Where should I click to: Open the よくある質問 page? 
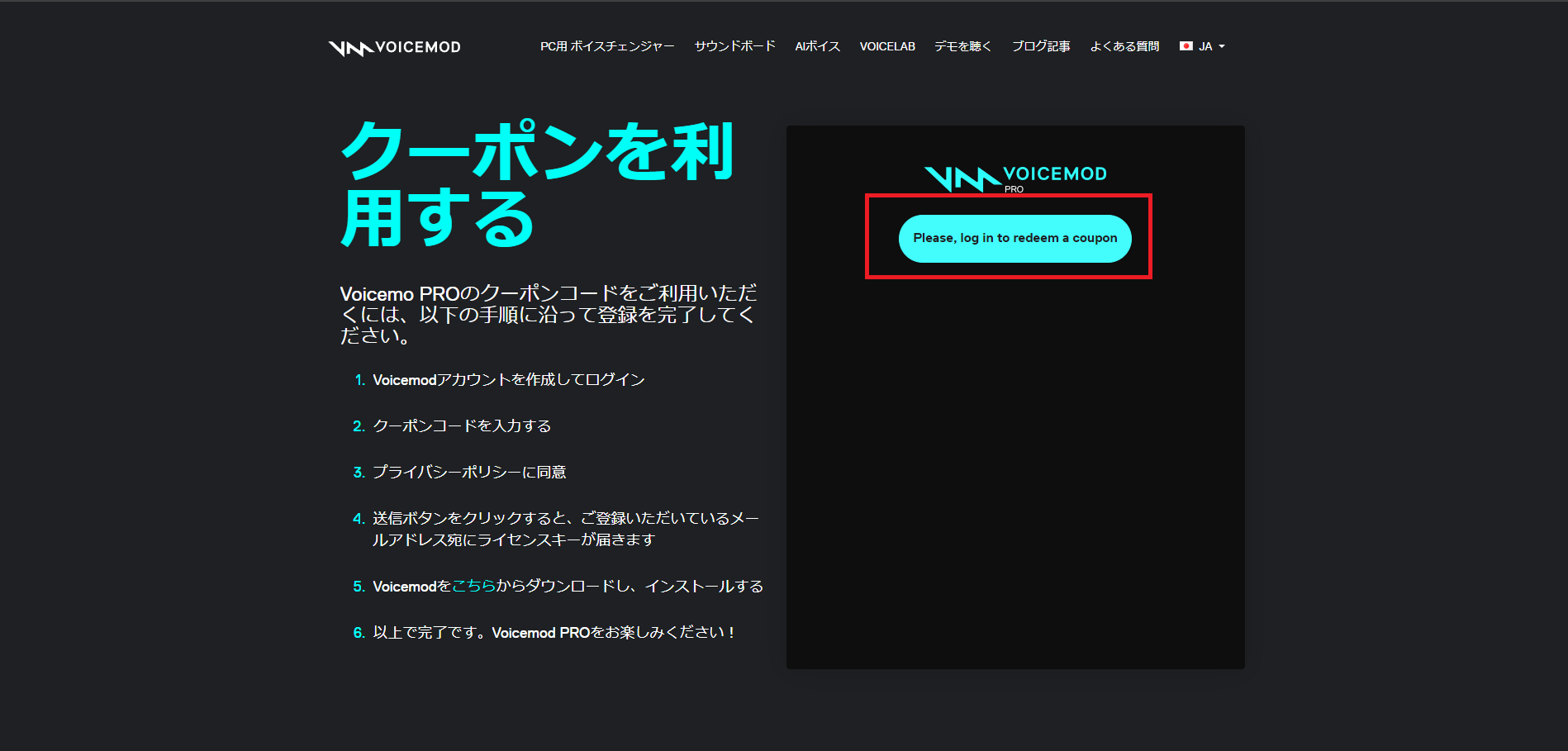pos(1124,46)
